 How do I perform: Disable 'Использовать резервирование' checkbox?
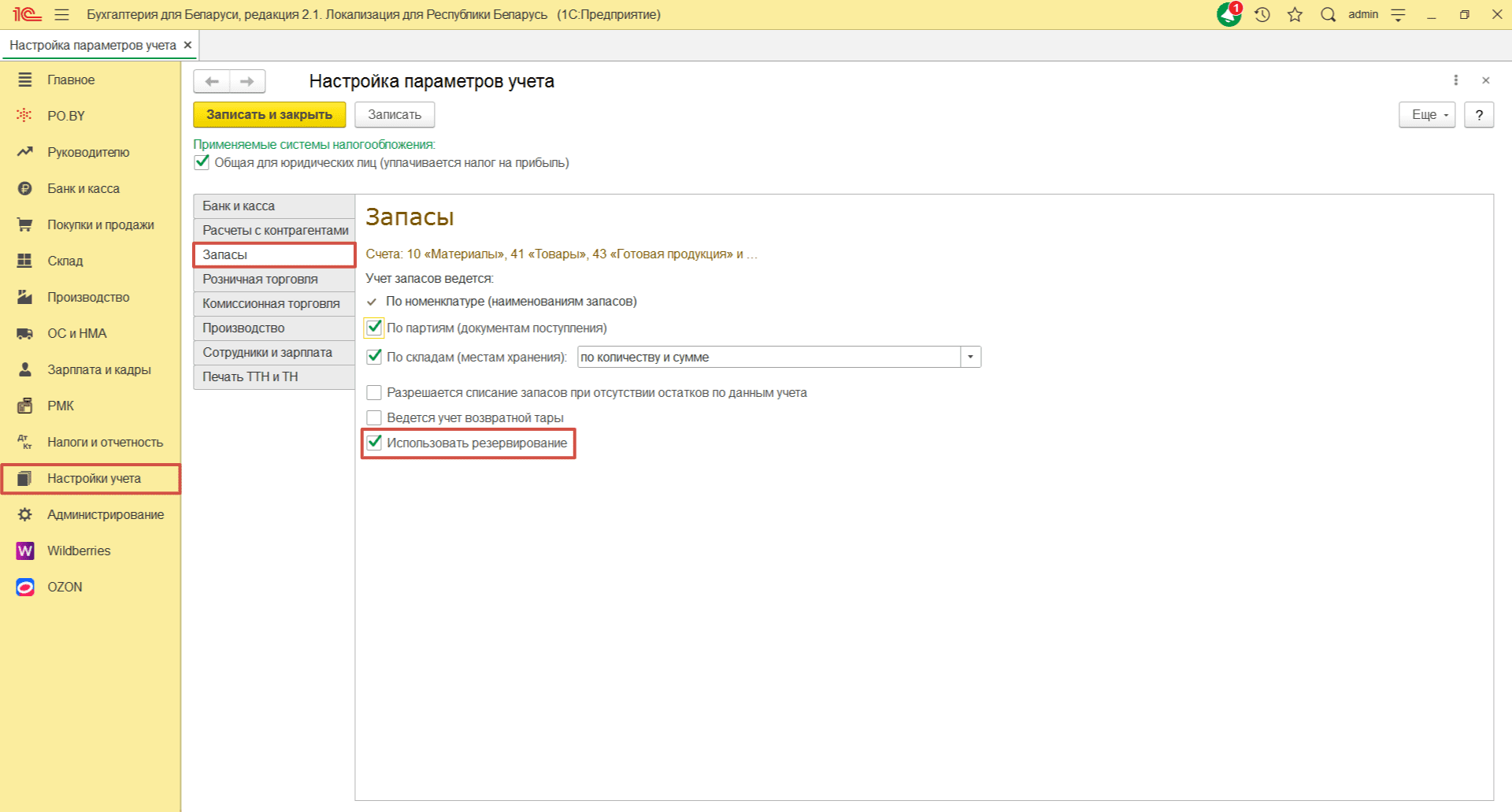(375, 443)
